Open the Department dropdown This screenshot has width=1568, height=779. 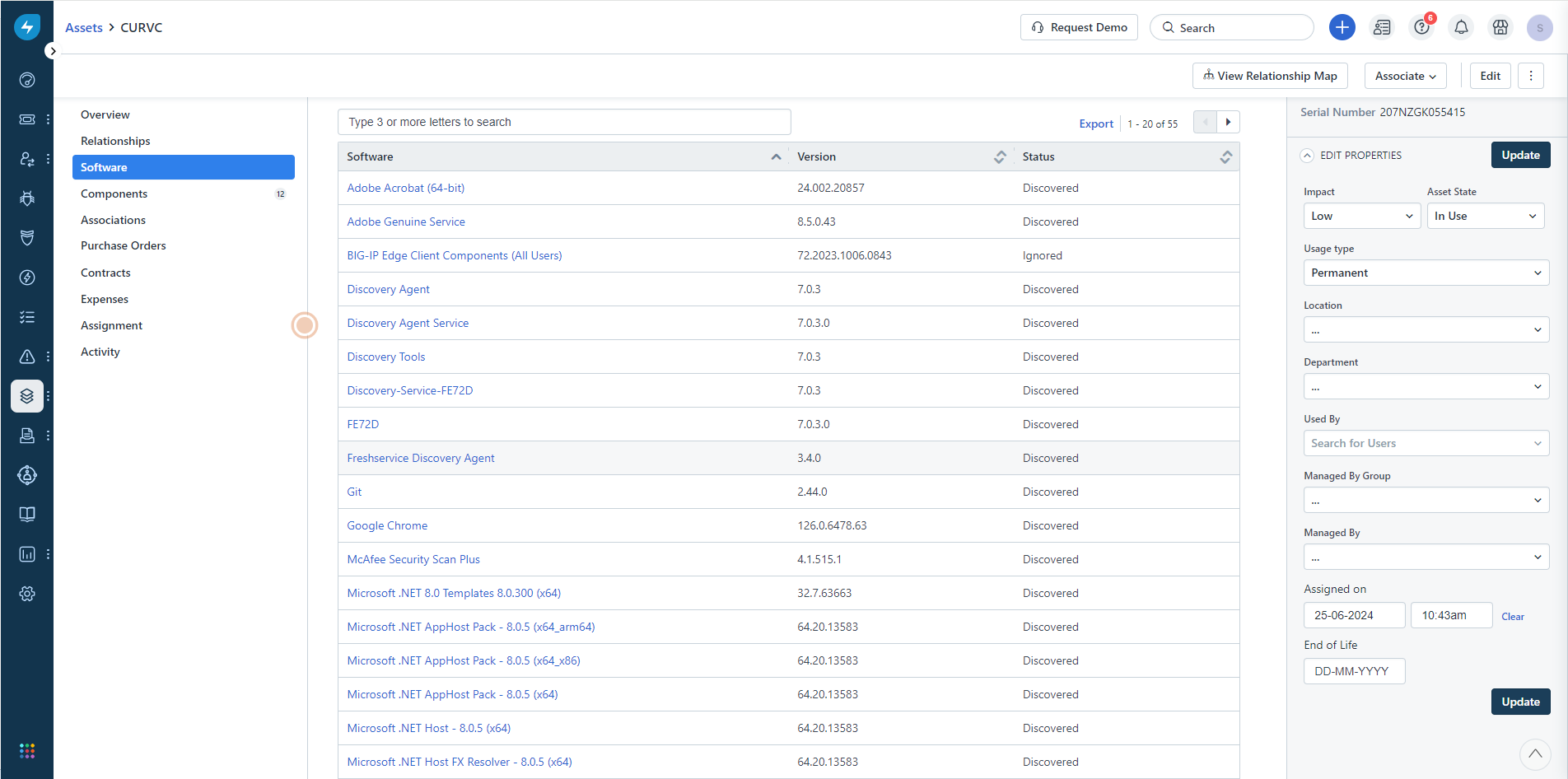pos(1426,386)
